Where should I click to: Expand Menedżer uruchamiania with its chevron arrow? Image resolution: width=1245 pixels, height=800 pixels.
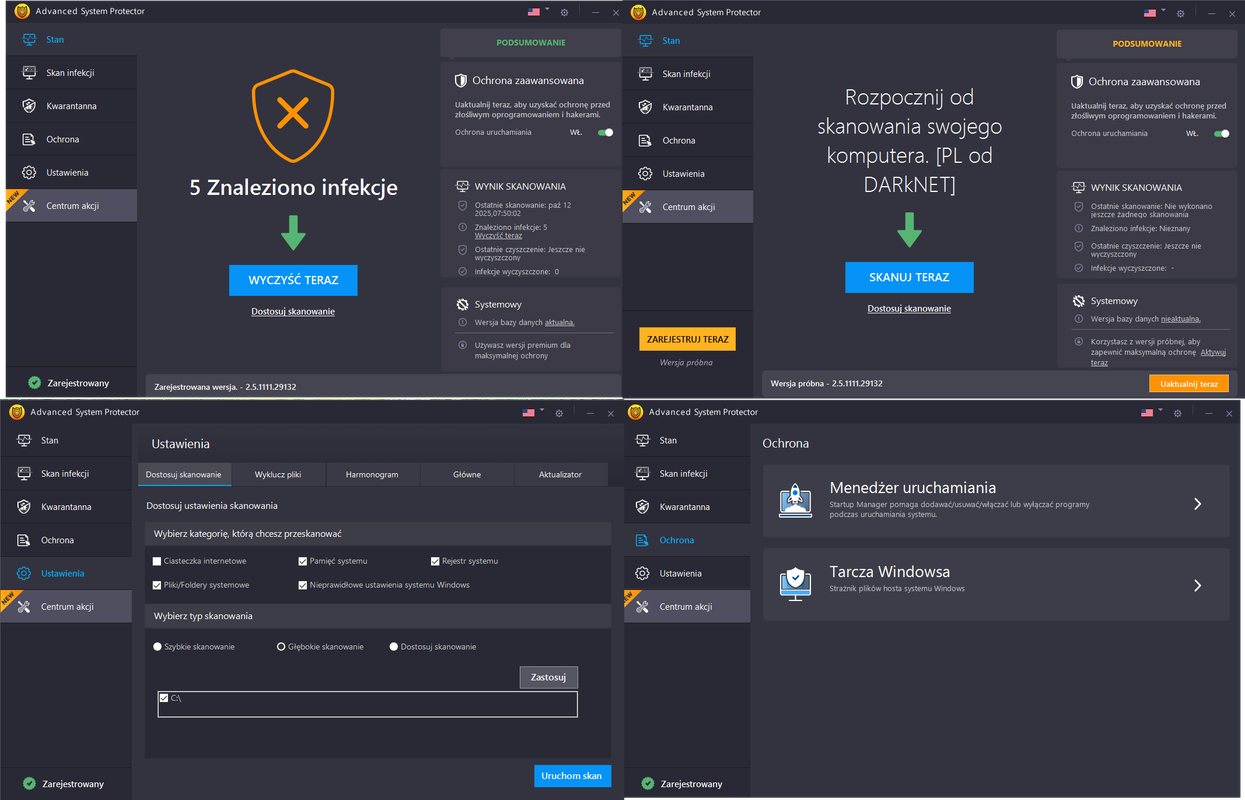pyautogui.click(x=1197, y=504)
